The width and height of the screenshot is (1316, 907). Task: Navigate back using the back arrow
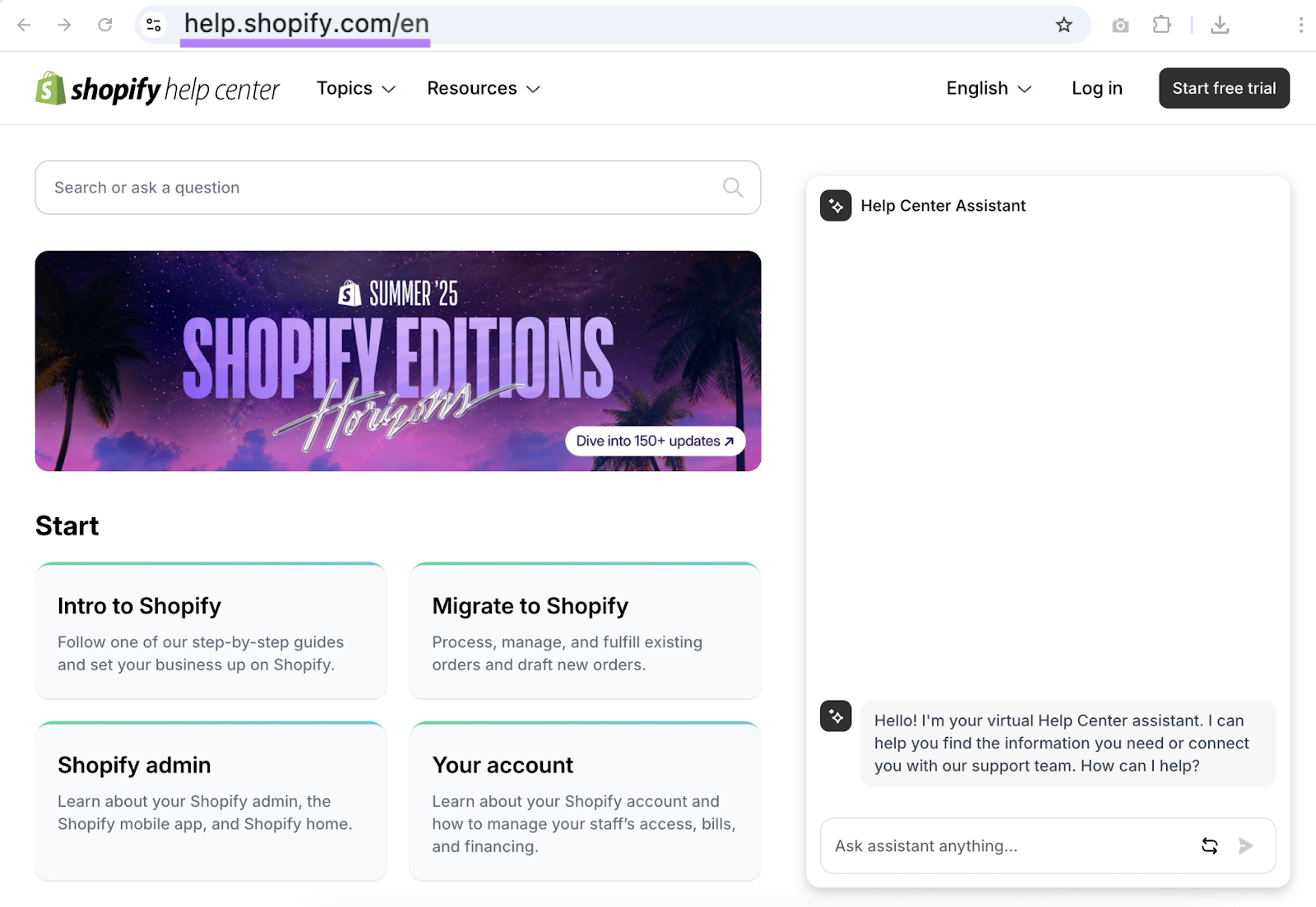pyautogui.click(x=24, y=25)
